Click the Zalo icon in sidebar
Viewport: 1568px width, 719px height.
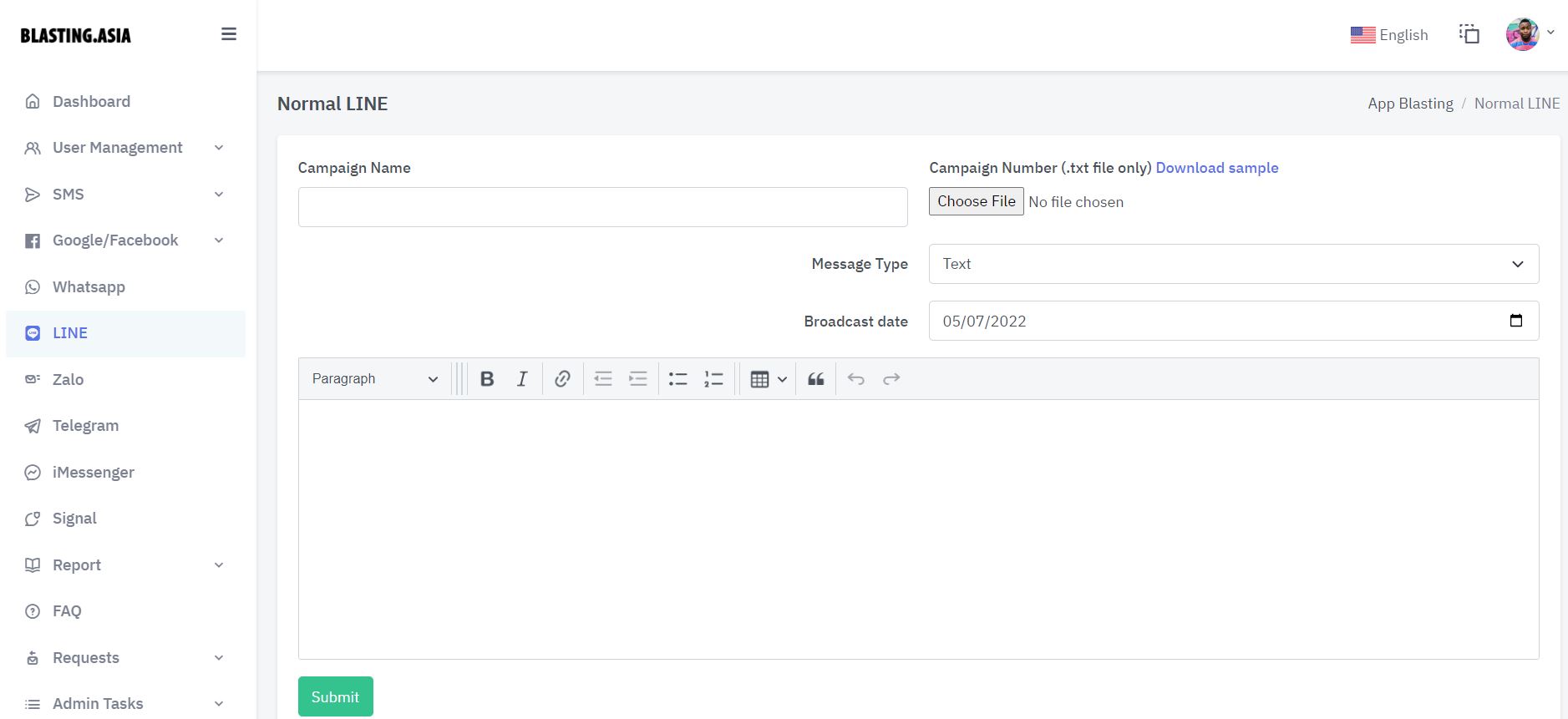(33, 379)
